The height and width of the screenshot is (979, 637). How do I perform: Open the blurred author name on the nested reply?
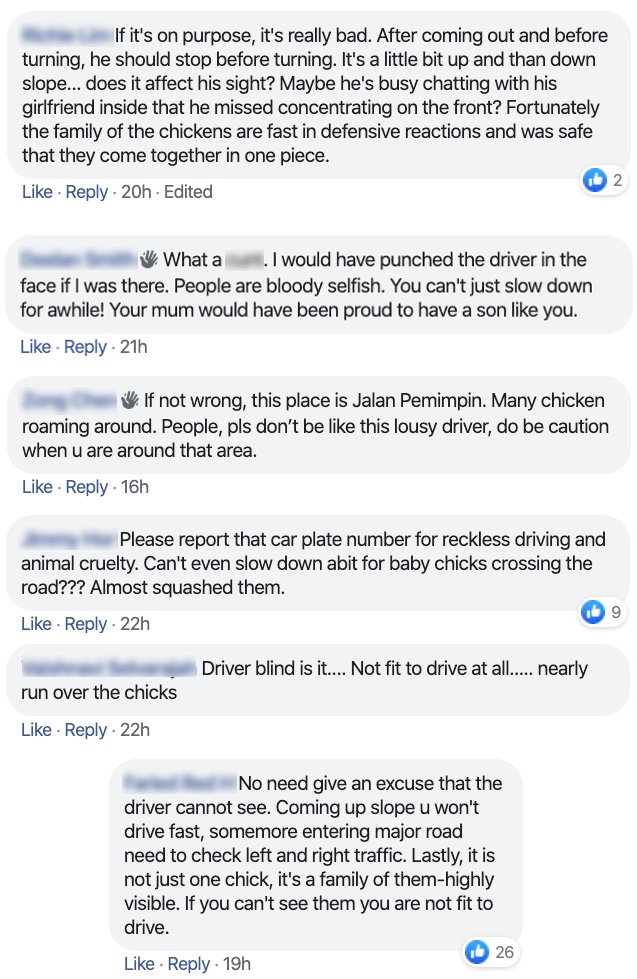click(x=180, y=783)
